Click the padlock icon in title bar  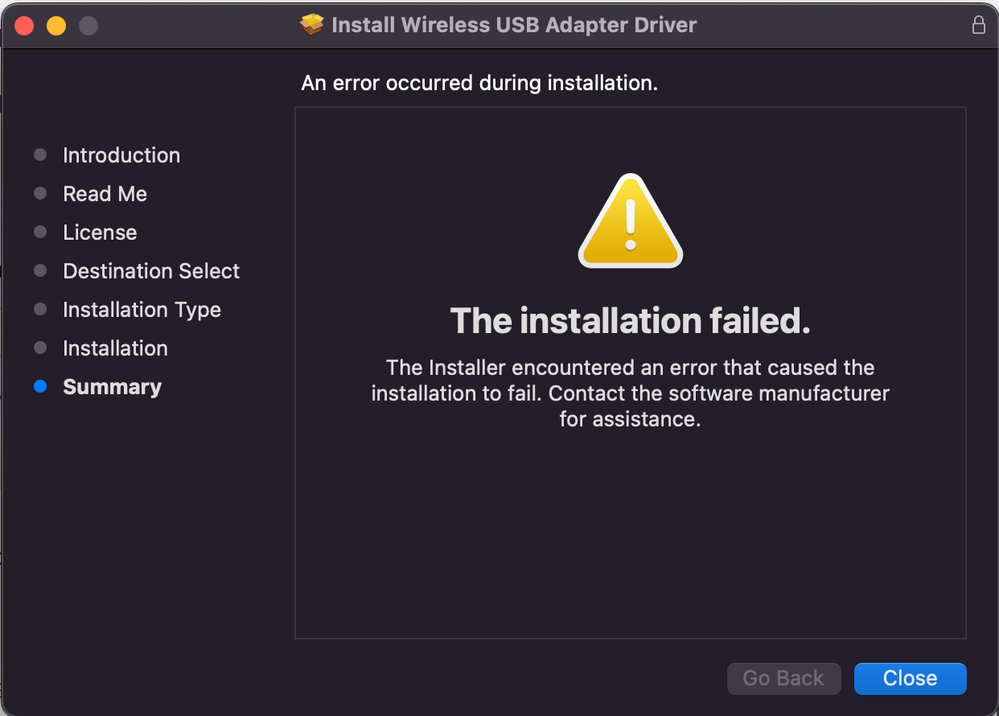pyautogui.click(x=978, y=25)
